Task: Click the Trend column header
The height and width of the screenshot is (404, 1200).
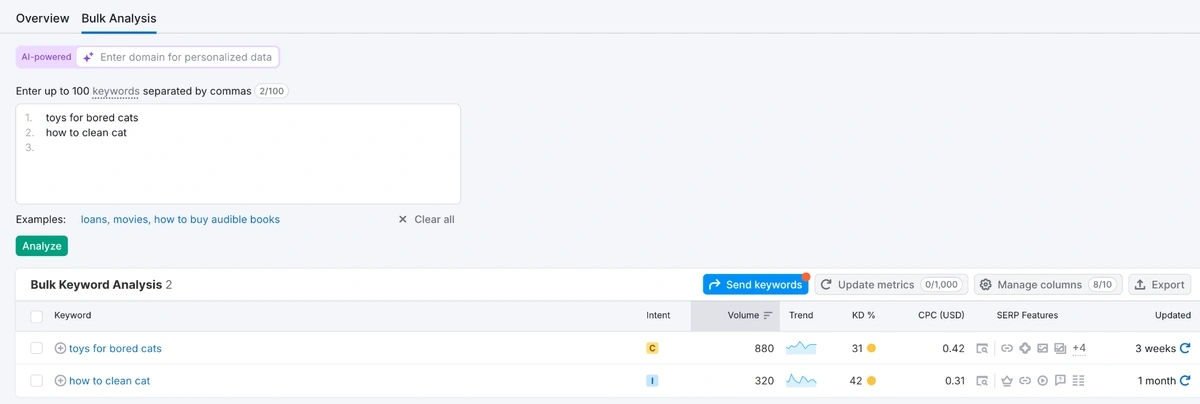Action: click(x=801, y=315)
